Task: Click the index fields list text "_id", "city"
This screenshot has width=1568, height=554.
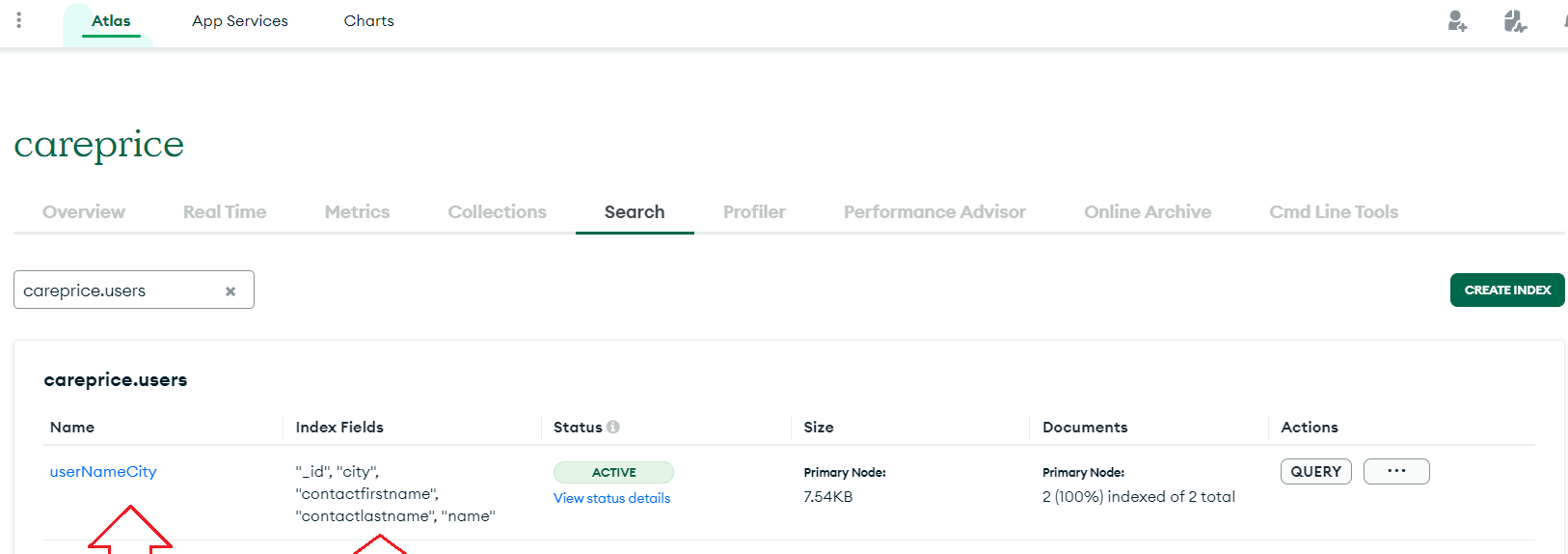Action: click(338, 472)
